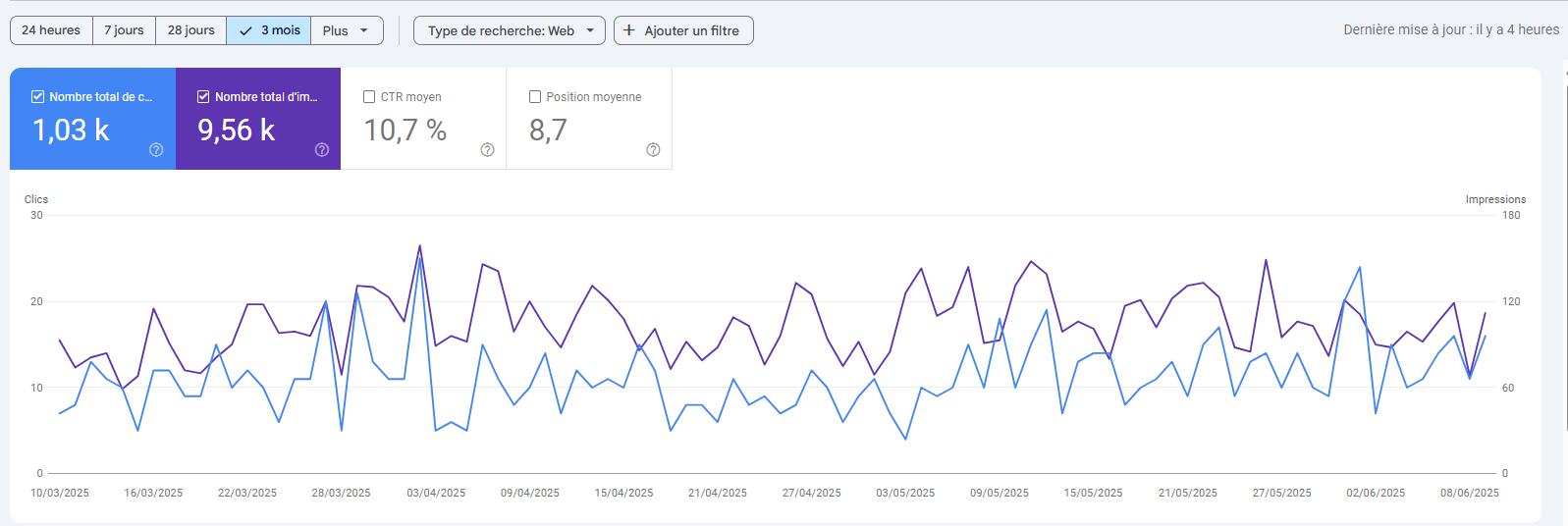
Task: Open help icon on total impressions card
Action: pos(322,150)
